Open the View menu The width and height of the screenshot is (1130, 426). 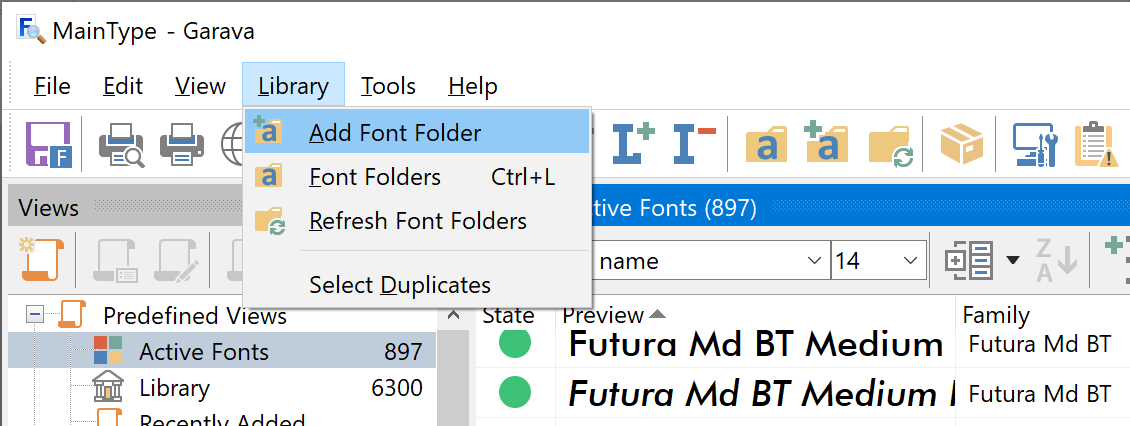200,86
